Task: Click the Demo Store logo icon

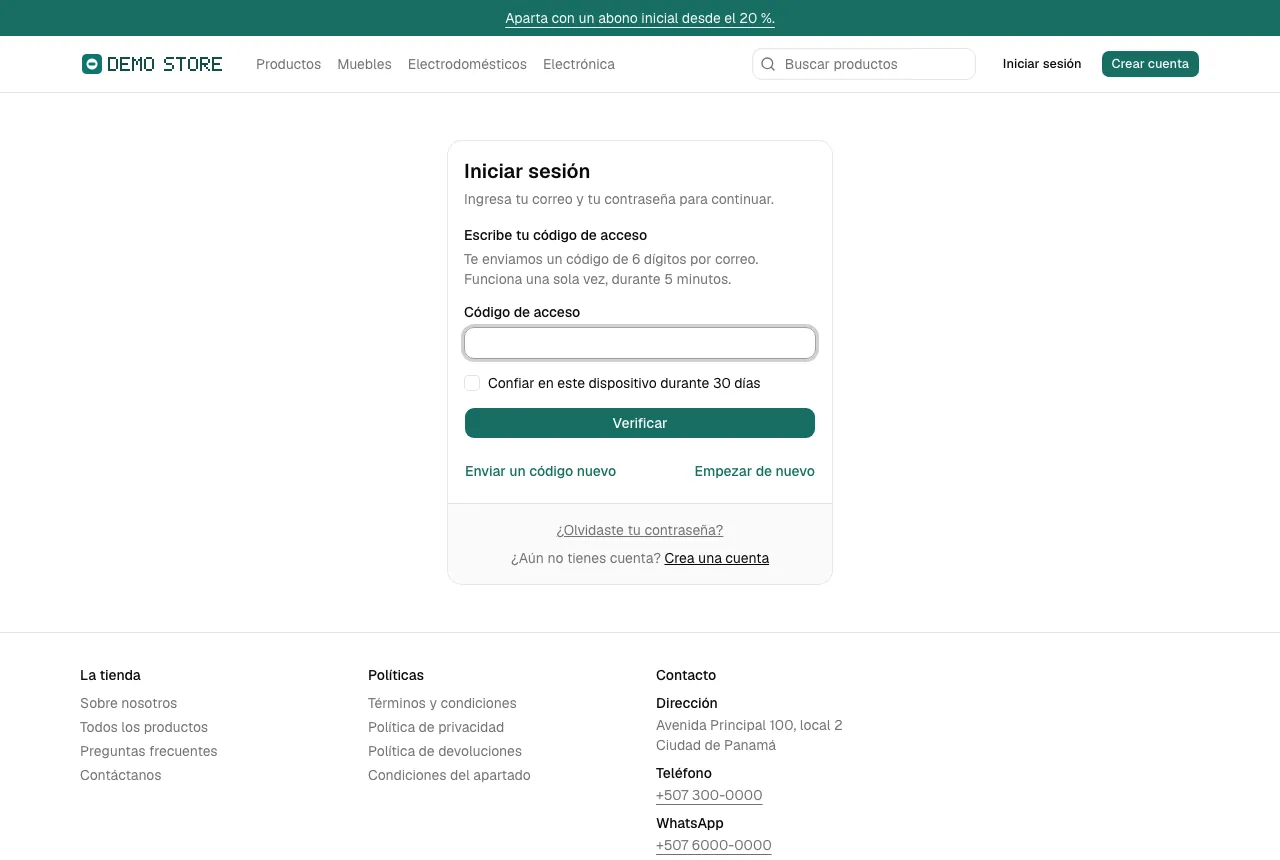Action: coord(92,64)
